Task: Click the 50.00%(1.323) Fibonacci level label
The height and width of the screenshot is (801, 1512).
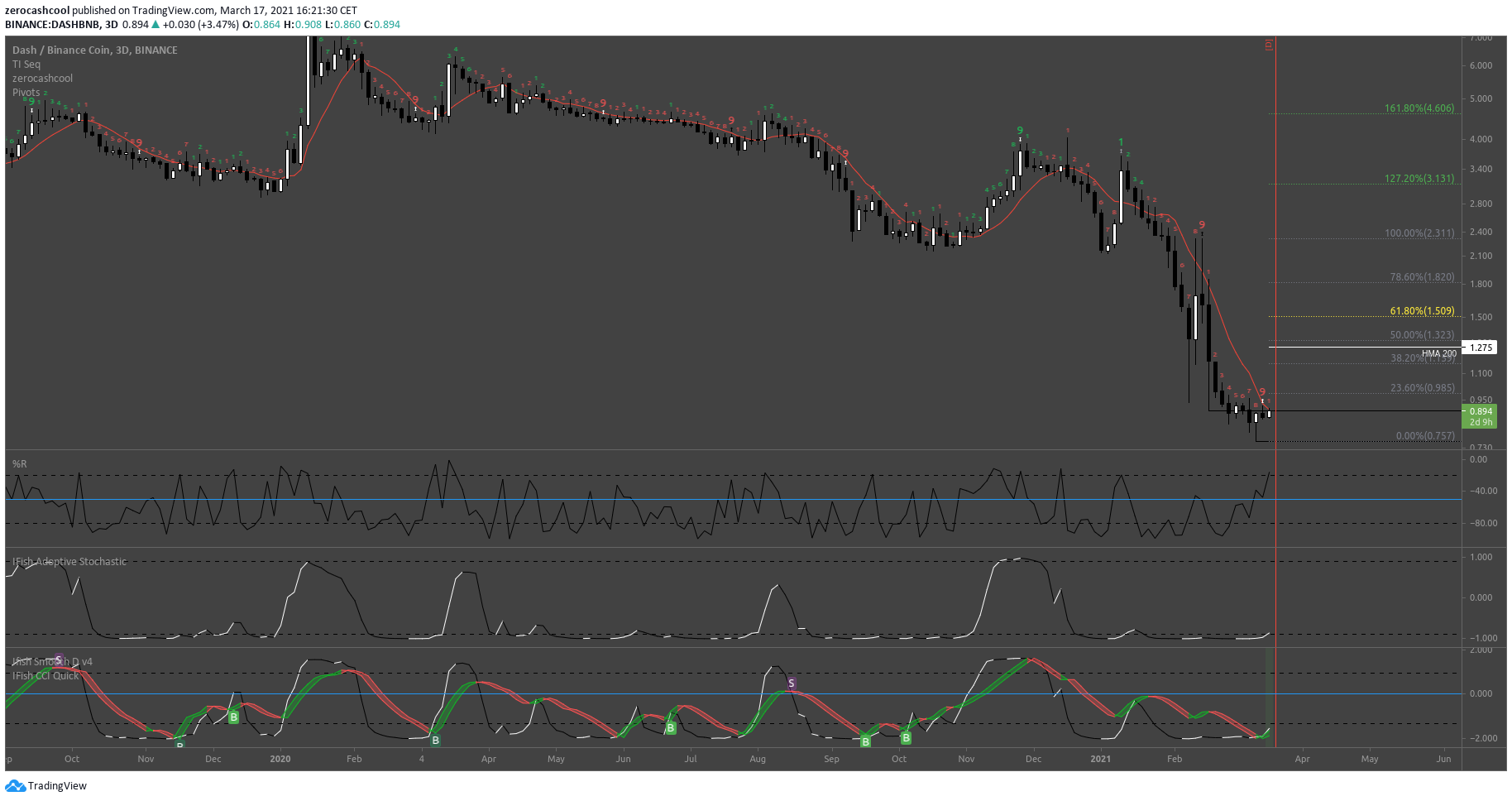Action: pyautogui.click(x=1422, y=335)
